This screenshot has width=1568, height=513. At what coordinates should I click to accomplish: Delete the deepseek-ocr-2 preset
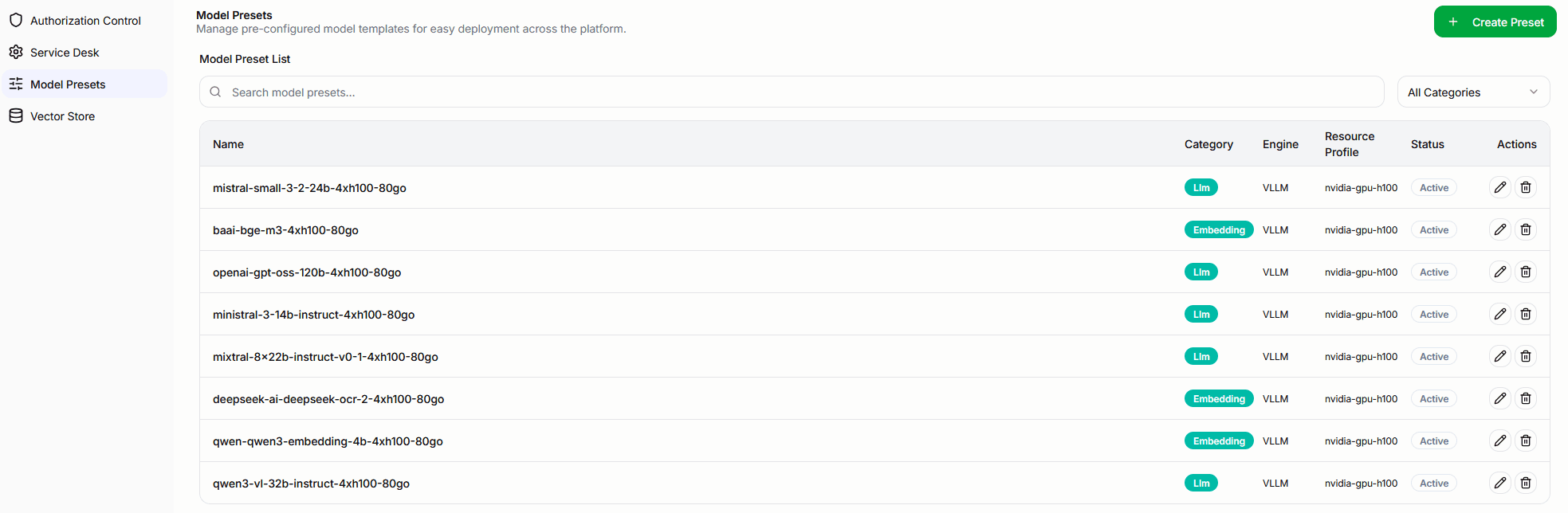click(1526, 398)
